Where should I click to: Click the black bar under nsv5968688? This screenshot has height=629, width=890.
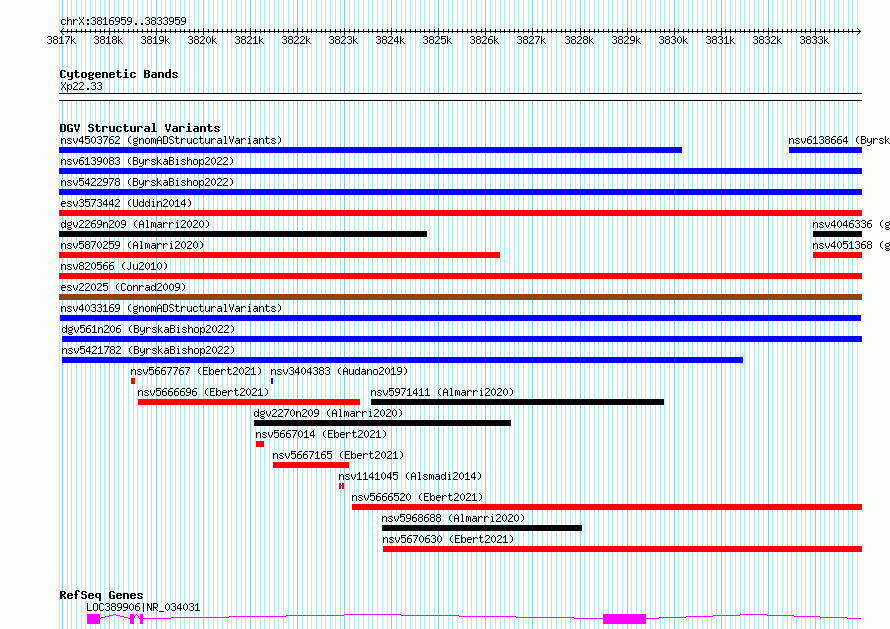pyautogui.click(x=482, y=529)
